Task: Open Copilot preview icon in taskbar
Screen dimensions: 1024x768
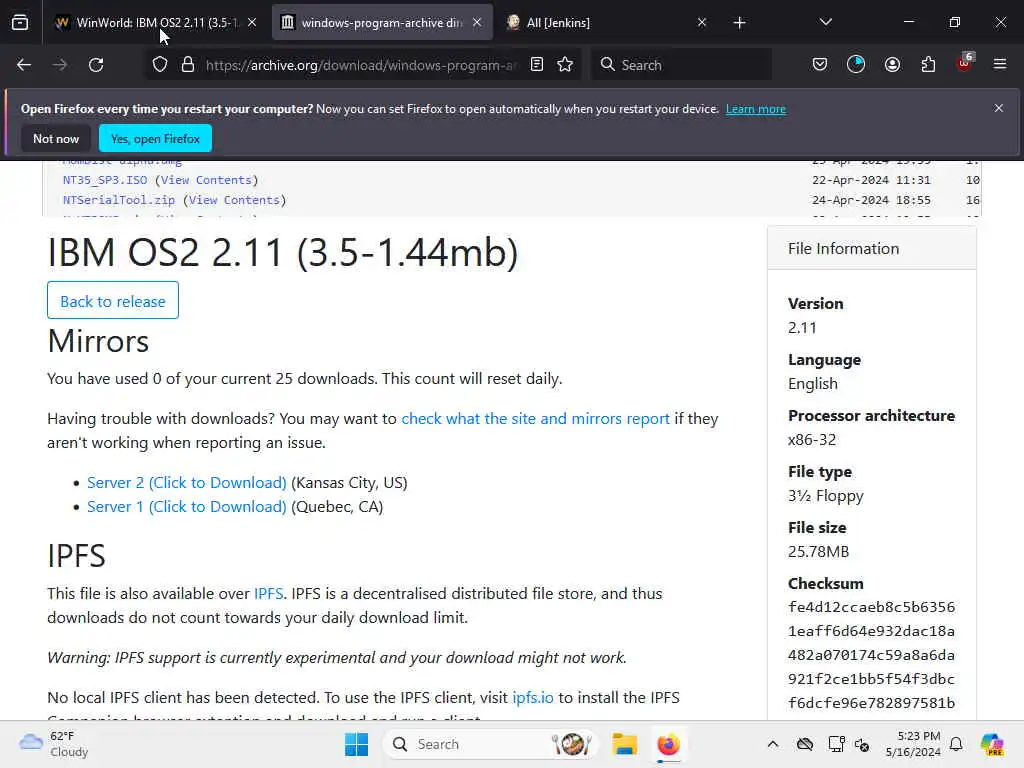Action: pos(992,744)
